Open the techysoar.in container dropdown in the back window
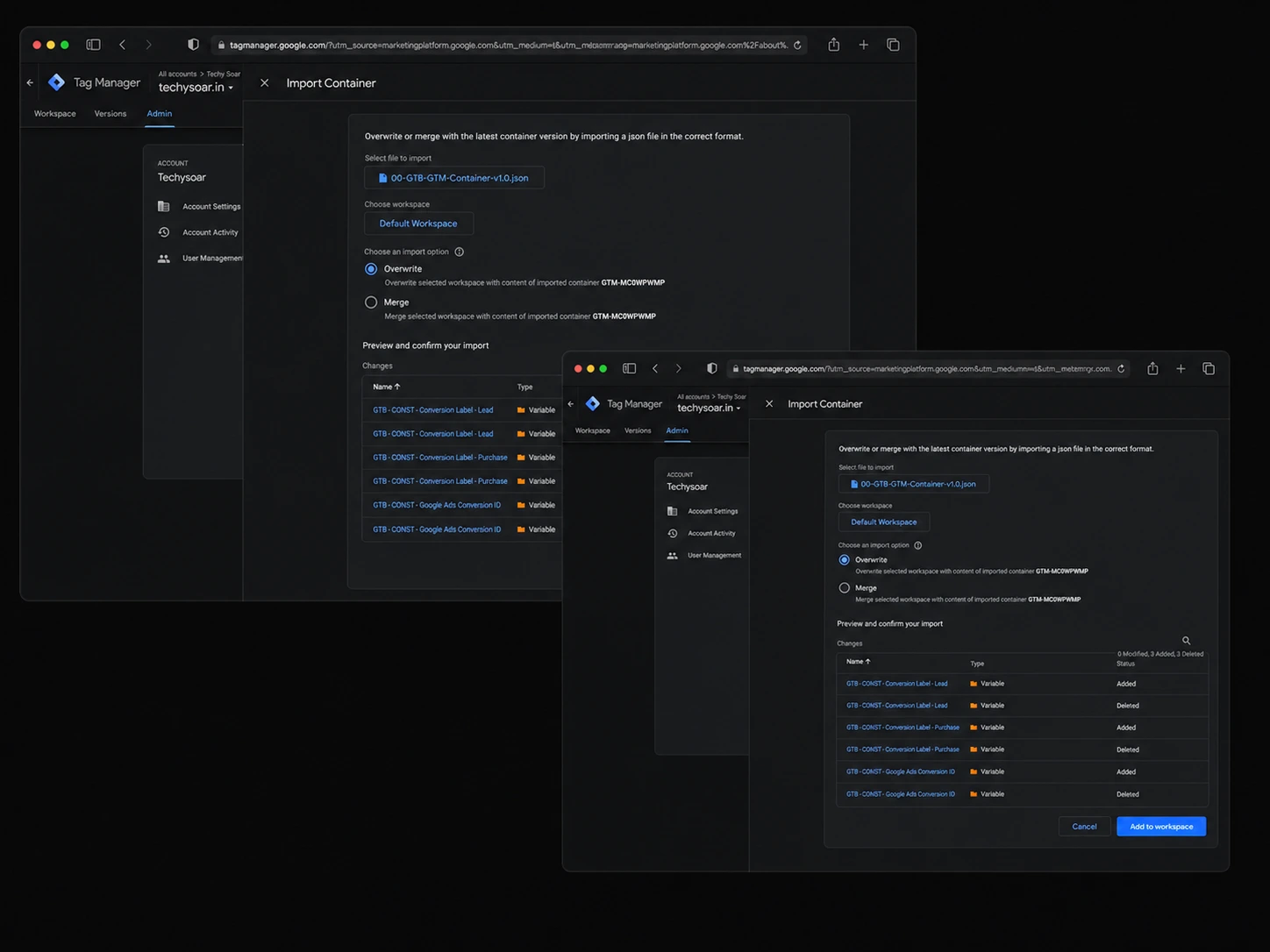Screen dimensions: 1270x952 (x=196, y=88)
